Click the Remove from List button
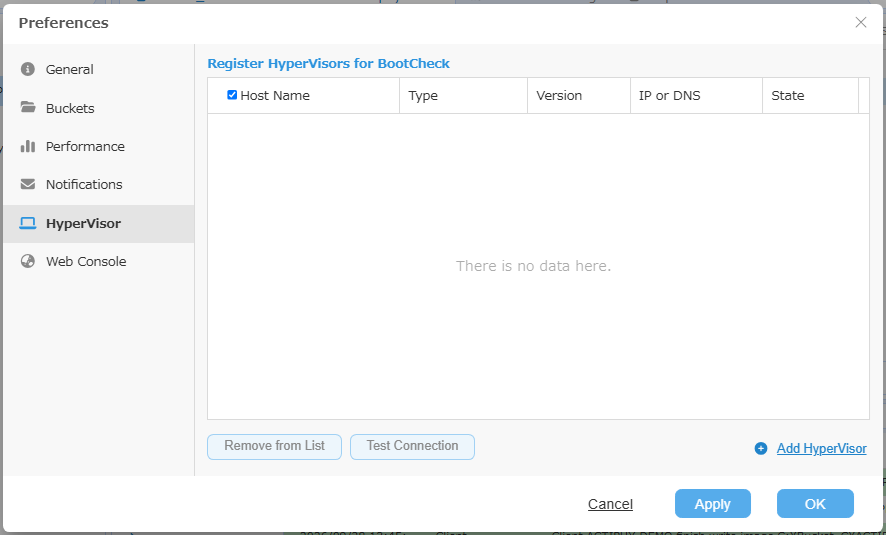 275,446
